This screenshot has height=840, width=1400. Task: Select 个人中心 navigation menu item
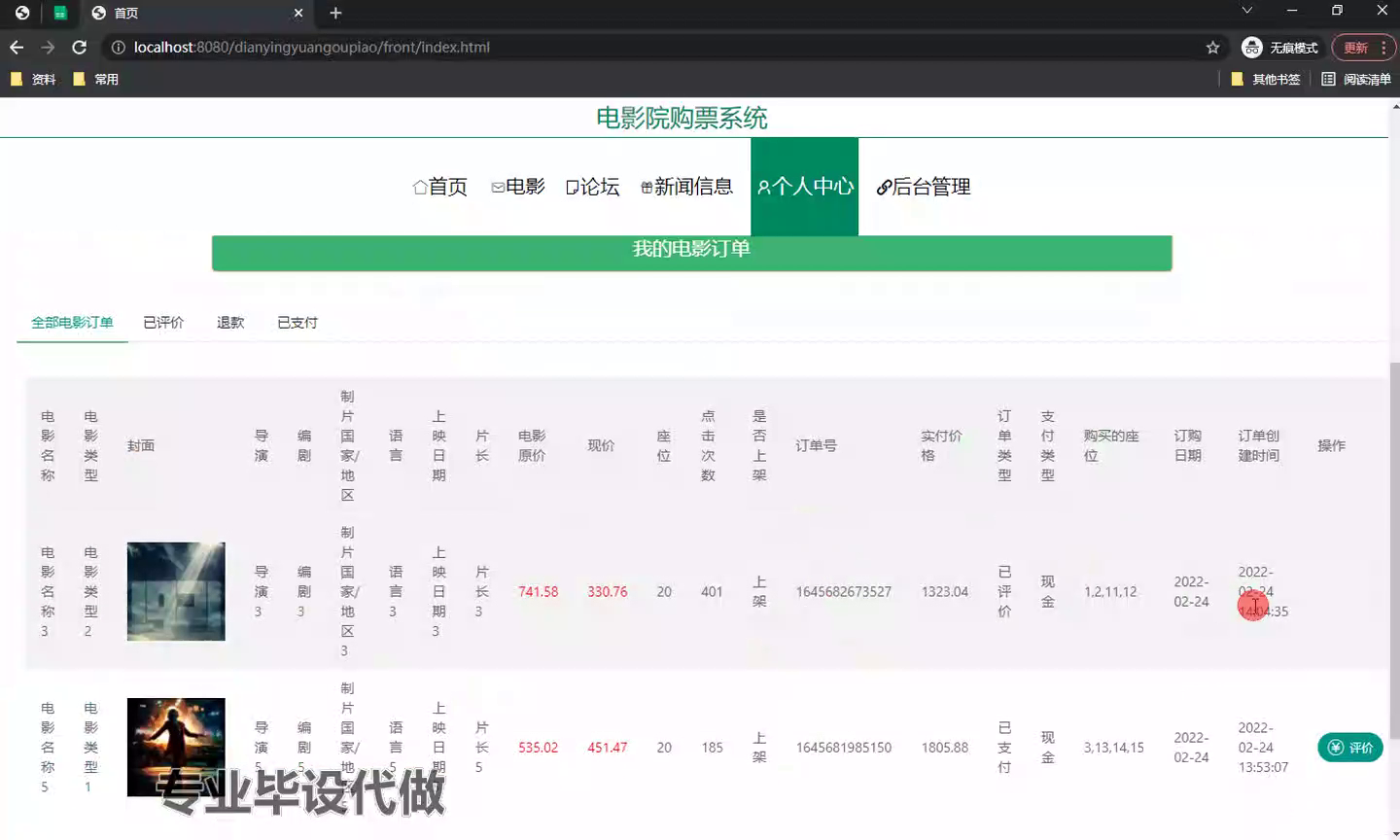click(805, 187)
